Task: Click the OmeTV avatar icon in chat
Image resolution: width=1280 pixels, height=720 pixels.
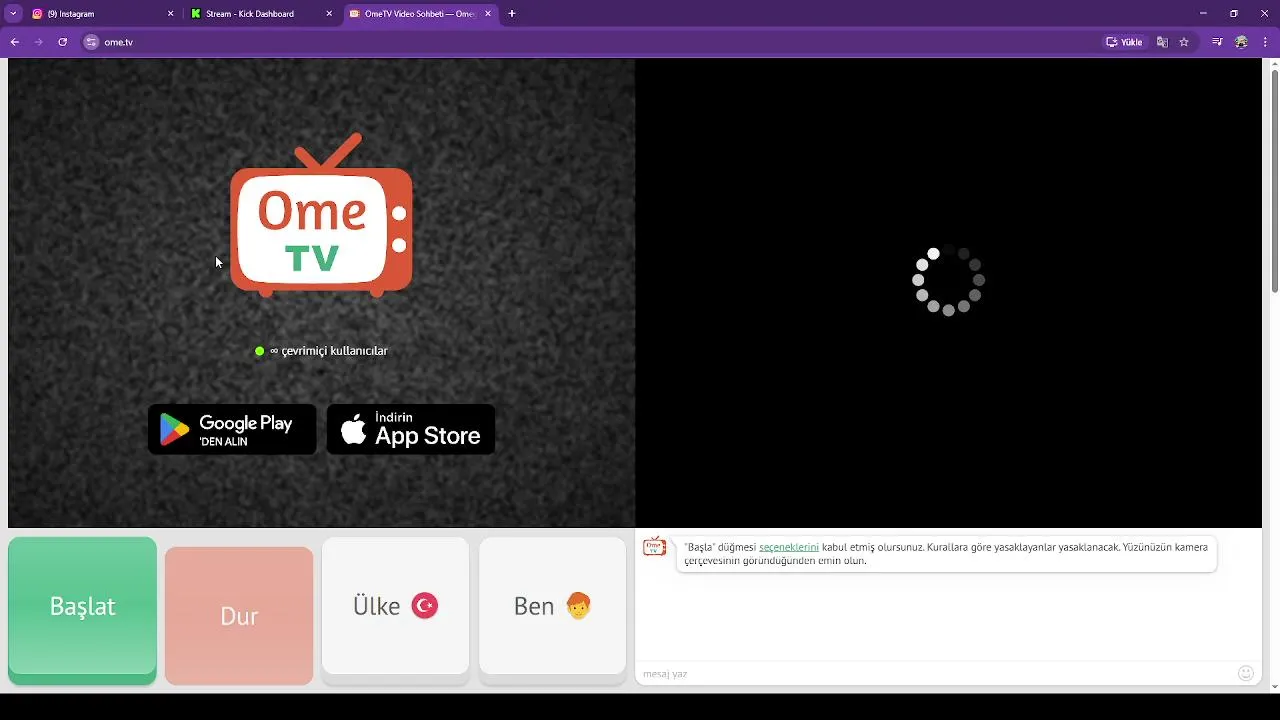Action: coord(654,546)
